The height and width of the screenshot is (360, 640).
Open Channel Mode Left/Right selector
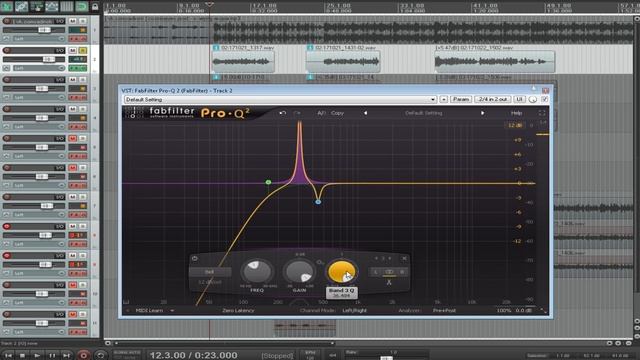354,311
